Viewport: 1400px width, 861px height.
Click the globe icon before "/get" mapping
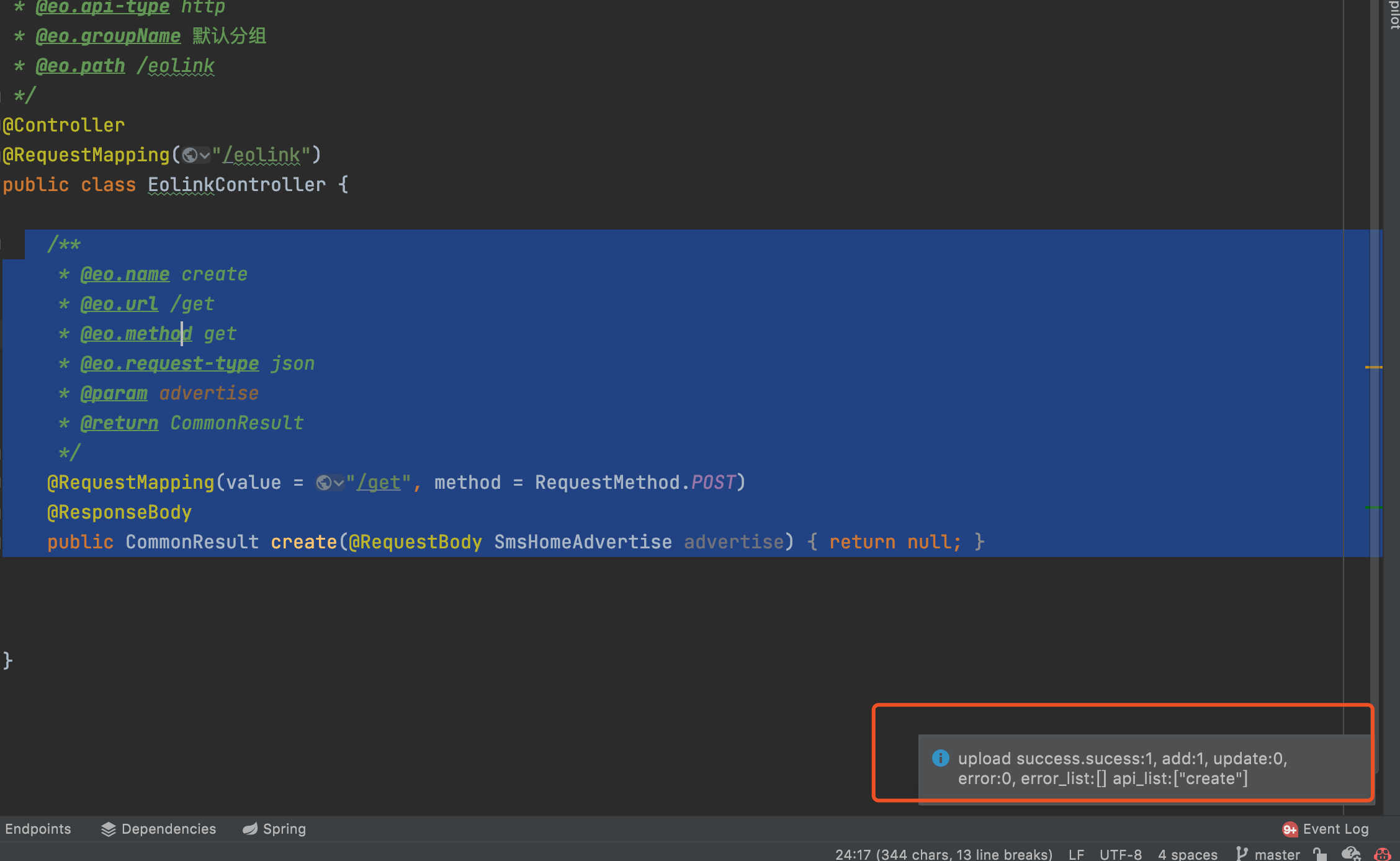coord(323,483)
